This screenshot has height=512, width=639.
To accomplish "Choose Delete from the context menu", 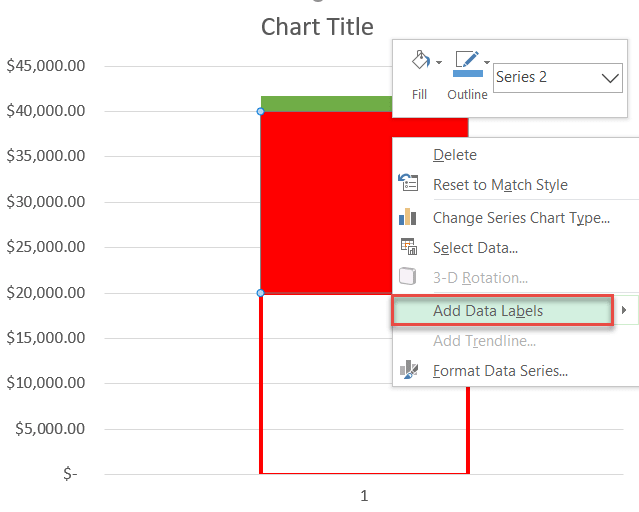I will (x=455, y=155).
